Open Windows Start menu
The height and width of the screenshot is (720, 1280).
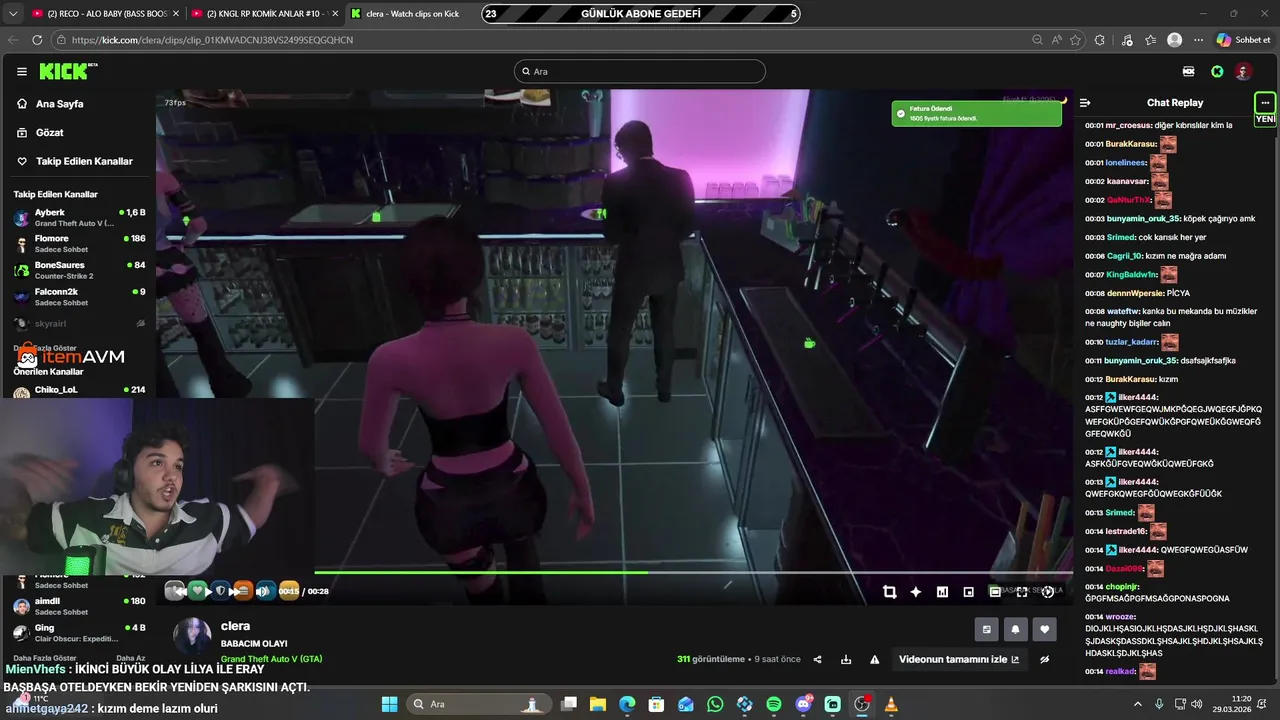click(x=389, y=704)
